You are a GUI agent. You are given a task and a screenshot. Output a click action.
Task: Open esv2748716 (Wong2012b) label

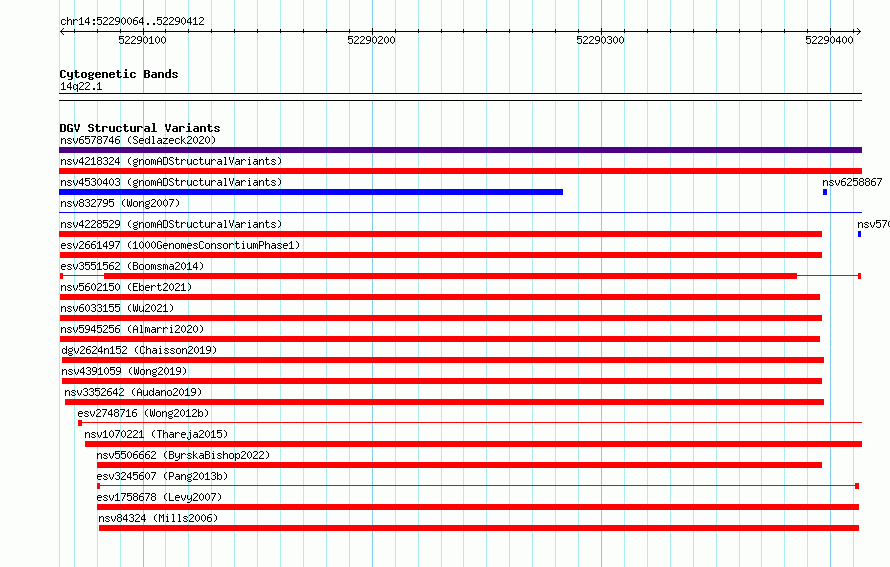[143, 413]
